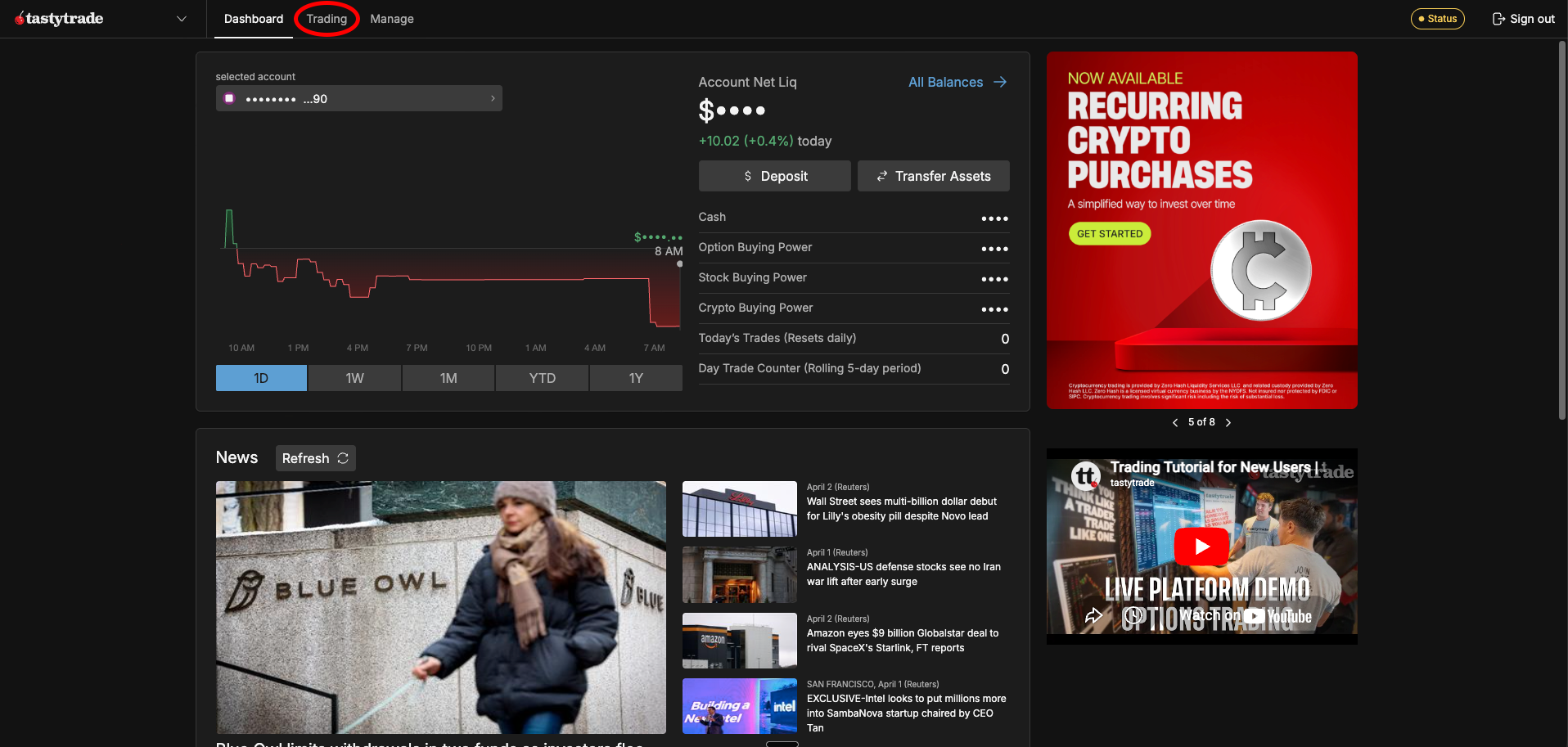Open the Blue Owl featured news image

coord(441,607)
